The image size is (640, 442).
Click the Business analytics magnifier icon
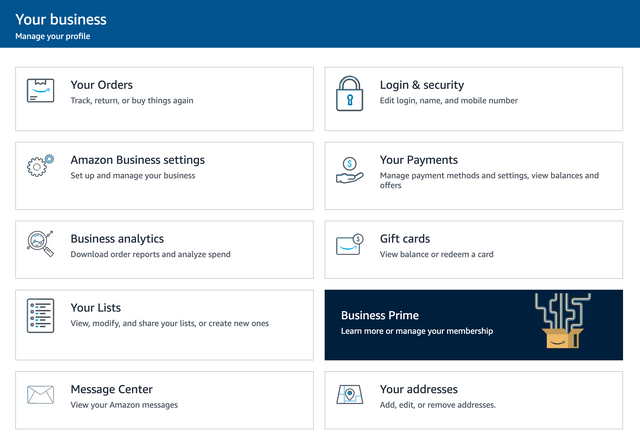pyautogui.click(x=40, y=244)
